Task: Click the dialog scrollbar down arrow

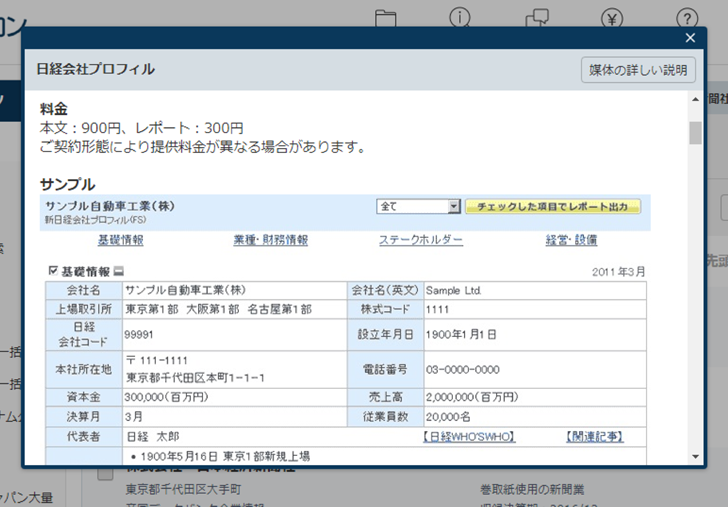Action: 695,456
